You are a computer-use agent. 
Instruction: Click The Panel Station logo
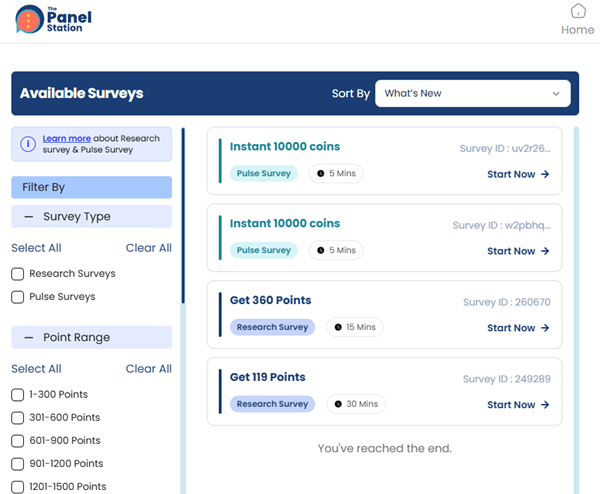pyautogui.click(x=53, y=19)
